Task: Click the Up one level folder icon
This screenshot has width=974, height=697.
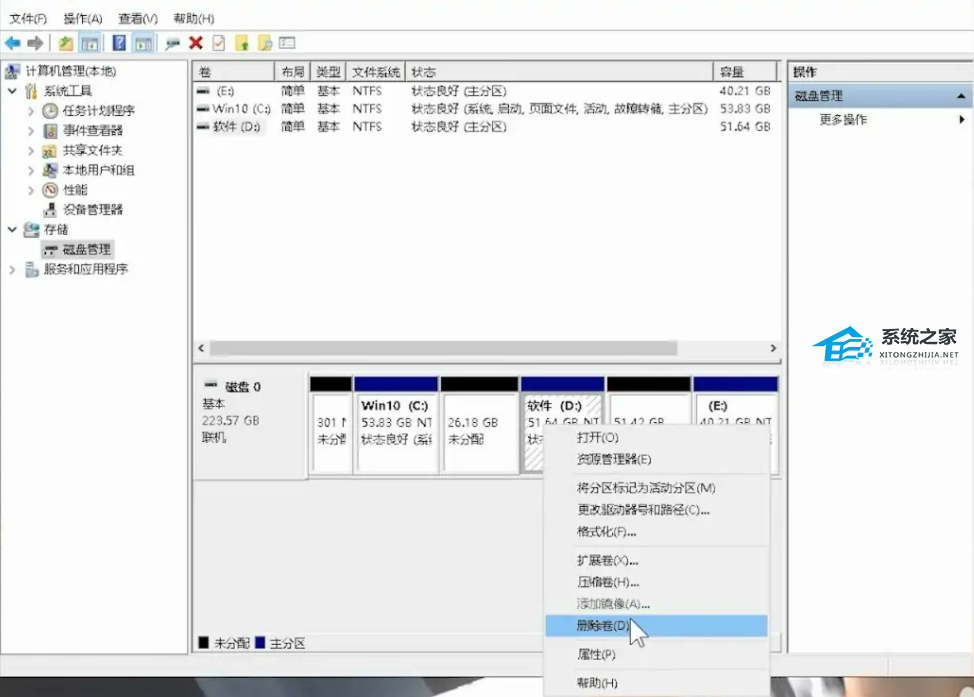Action: [x=66, y=43]
